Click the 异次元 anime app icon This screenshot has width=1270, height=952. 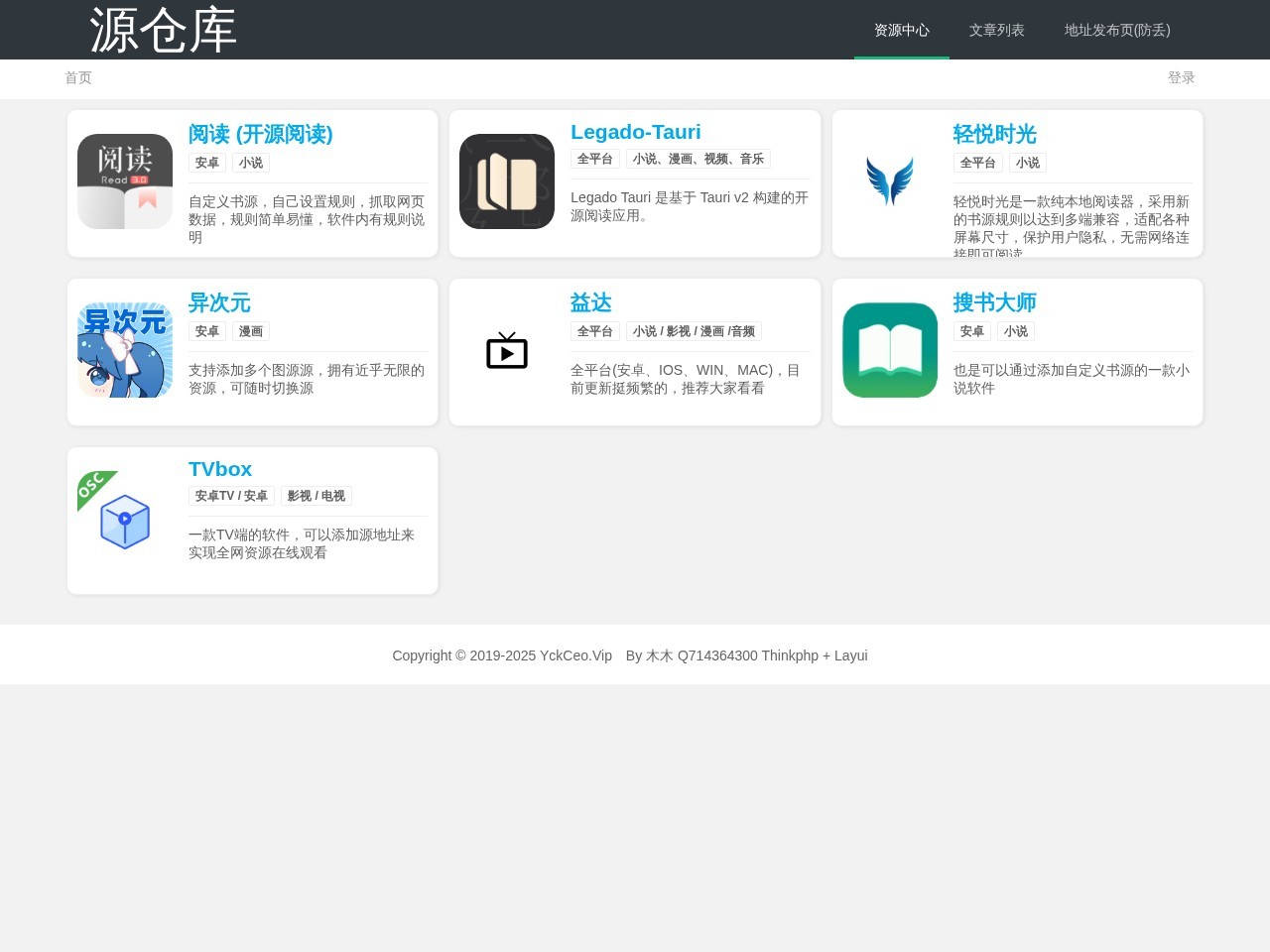click(125, 350)
